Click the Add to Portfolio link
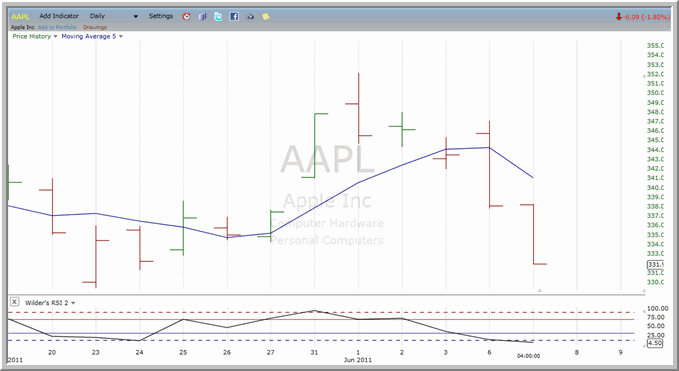The height and width of the screenshot is (371, 679). coord(57,27)
